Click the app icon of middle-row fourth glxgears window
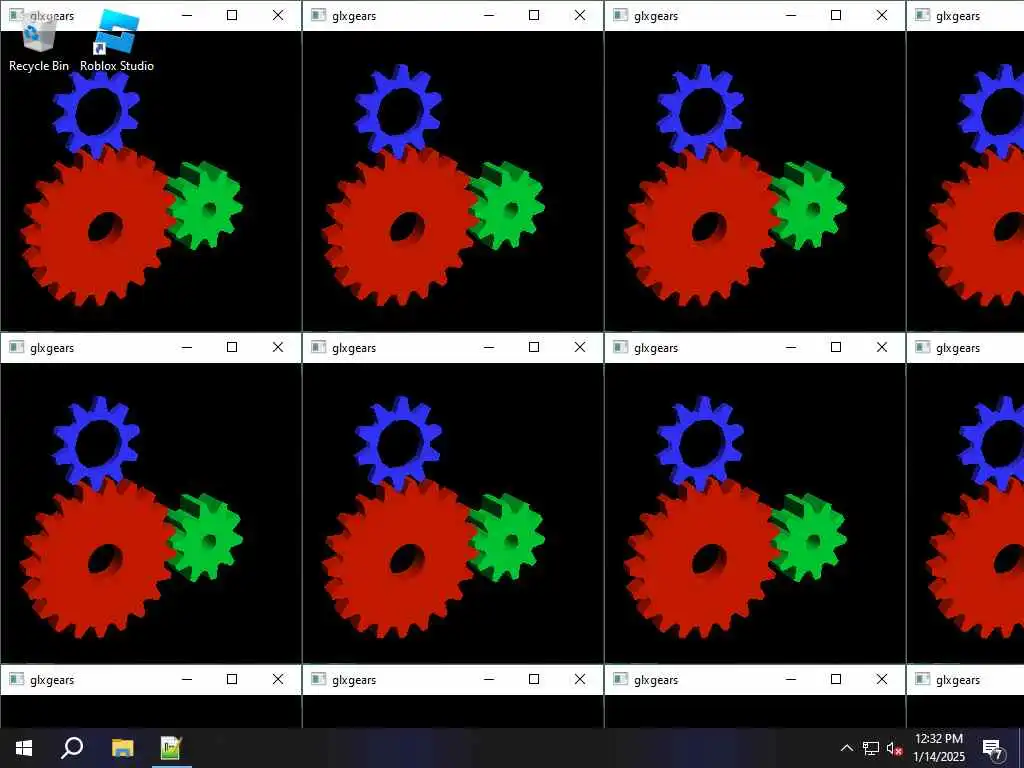The height and width of the screenshot is (768, 1024). coord(922,347)
